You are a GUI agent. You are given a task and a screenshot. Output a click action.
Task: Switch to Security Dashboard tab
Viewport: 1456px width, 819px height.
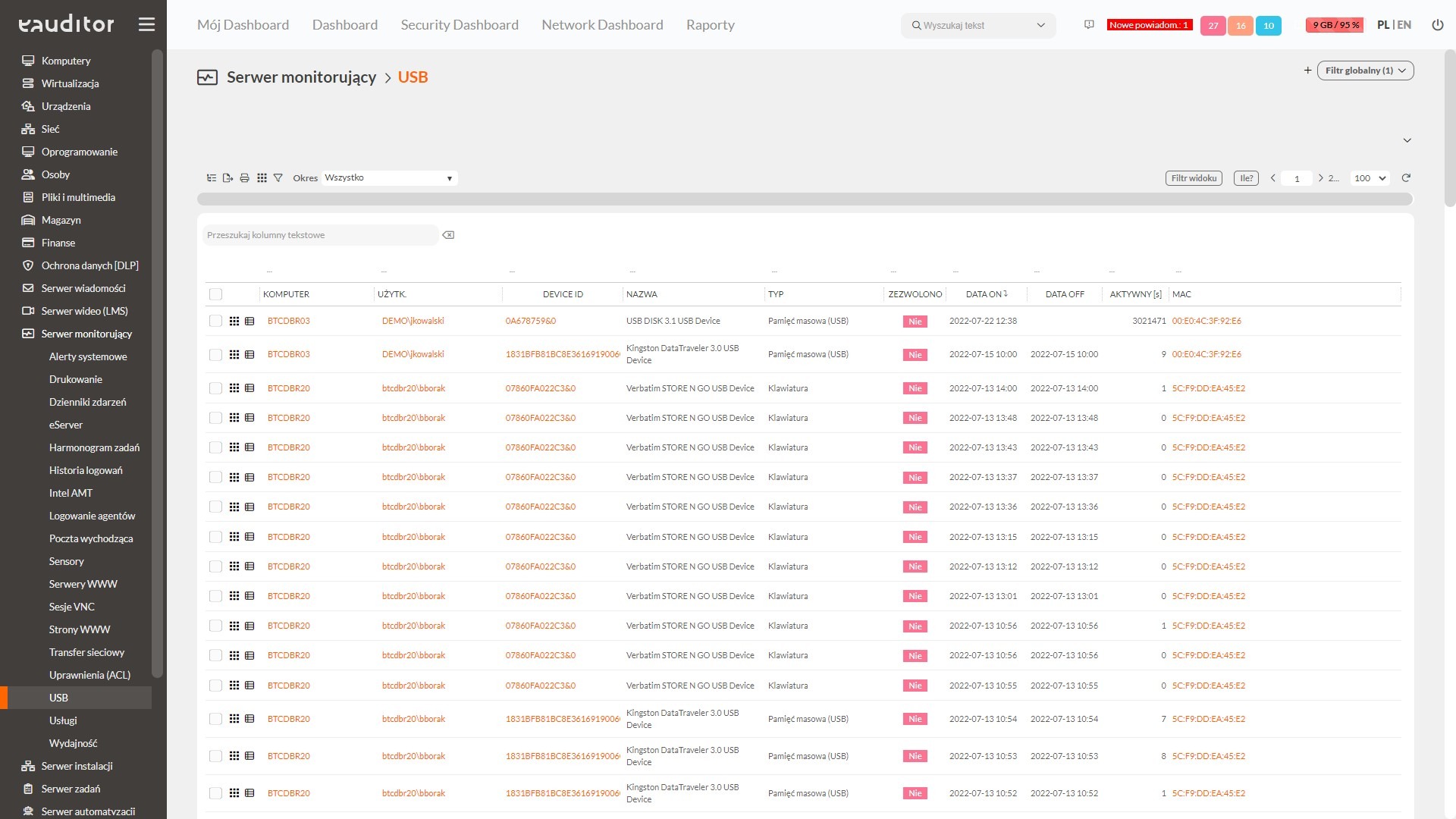460,25
